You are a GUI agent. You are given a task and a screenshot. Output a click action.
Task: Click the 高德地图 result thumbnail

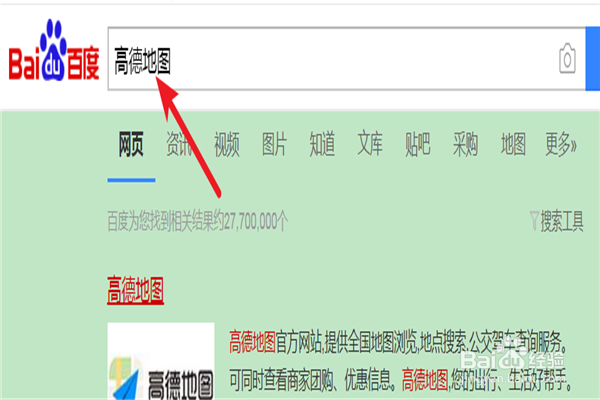click(x=161, y=361)
